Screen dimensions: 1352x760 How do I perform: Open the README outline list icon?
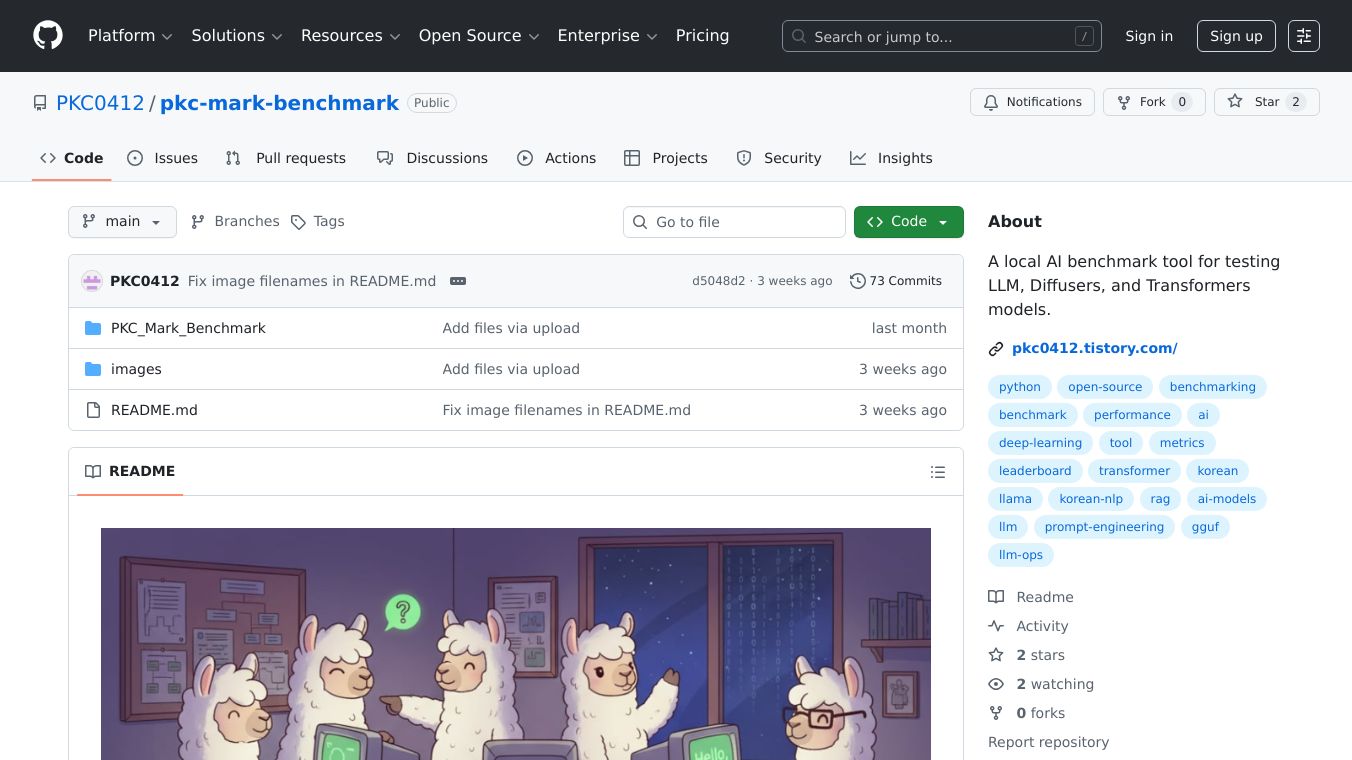point(938,472)
